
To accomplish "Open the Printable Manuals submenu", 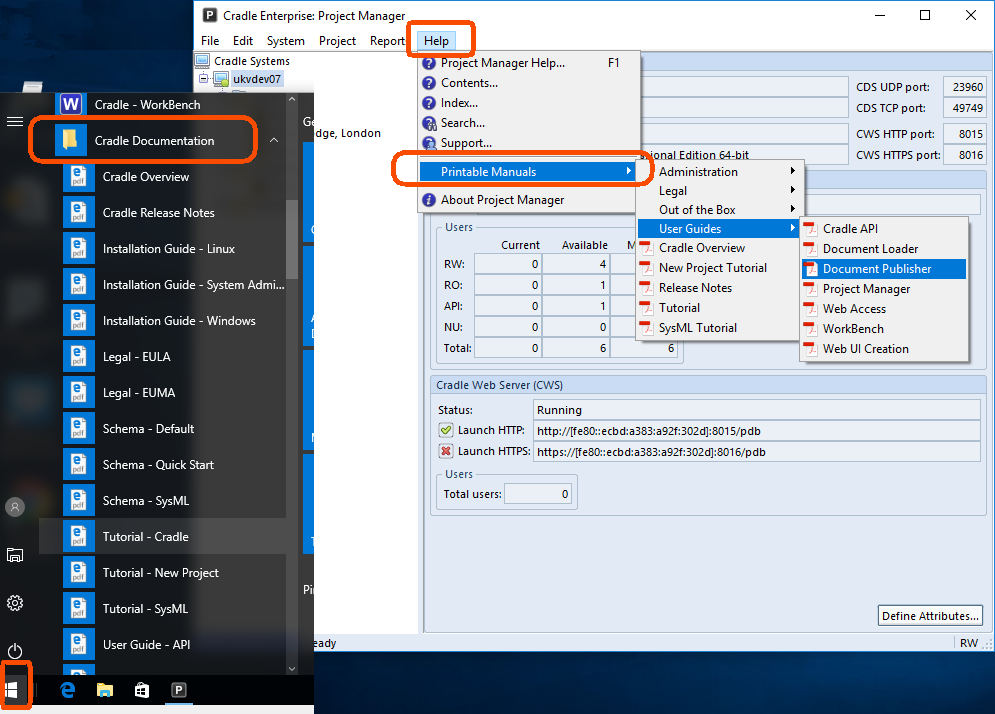I will pyautogui.click(x=528, y=171).
